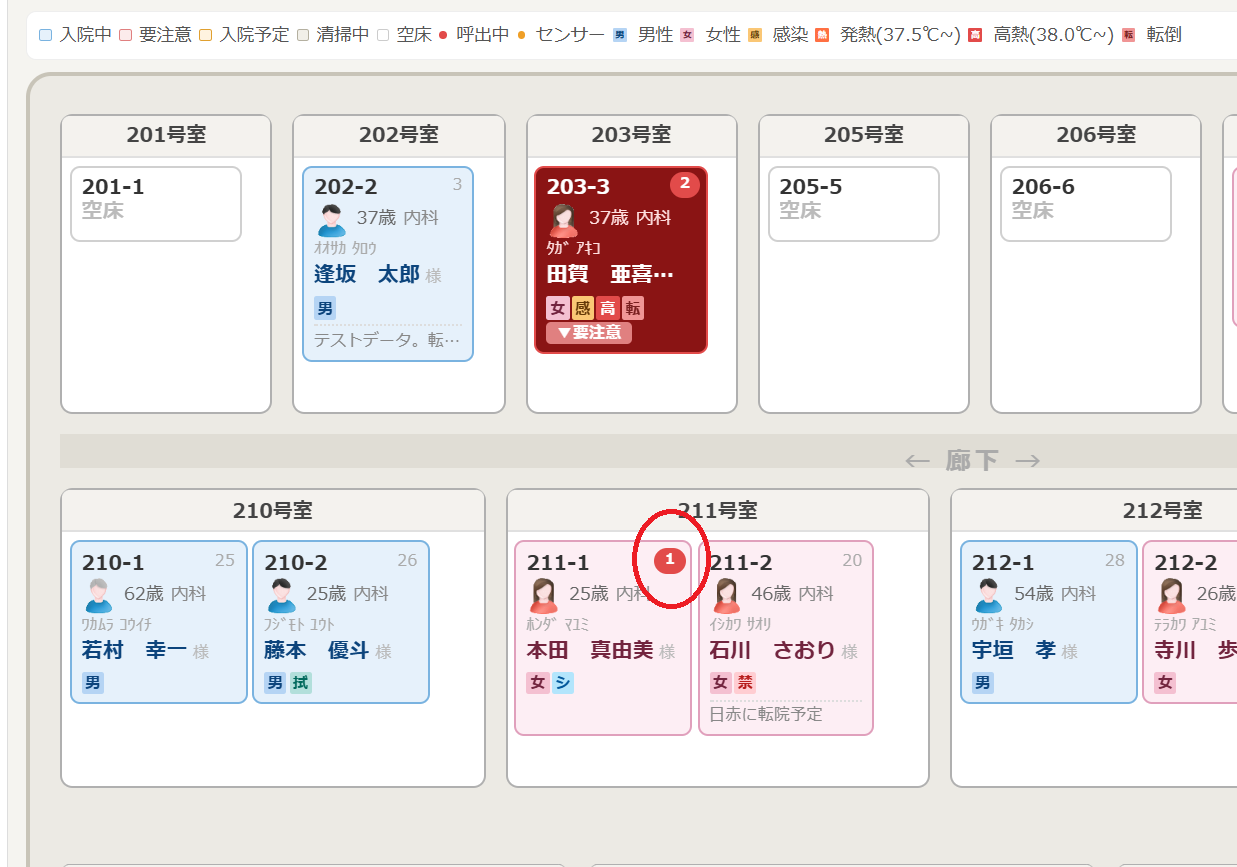Open patient name 逢坂 太郎
Viewport: 1237px width, 867px height.
(x=367, y=274)
